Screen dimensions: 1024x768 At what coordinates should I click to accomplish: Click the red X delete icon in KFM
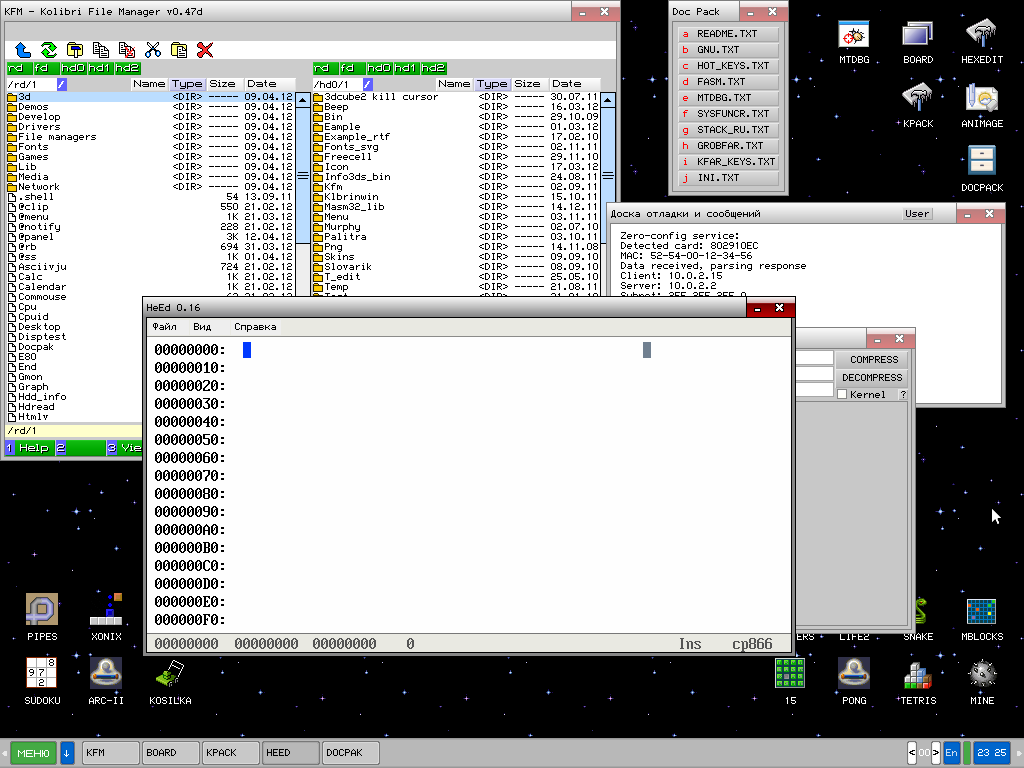click(205, 49)
